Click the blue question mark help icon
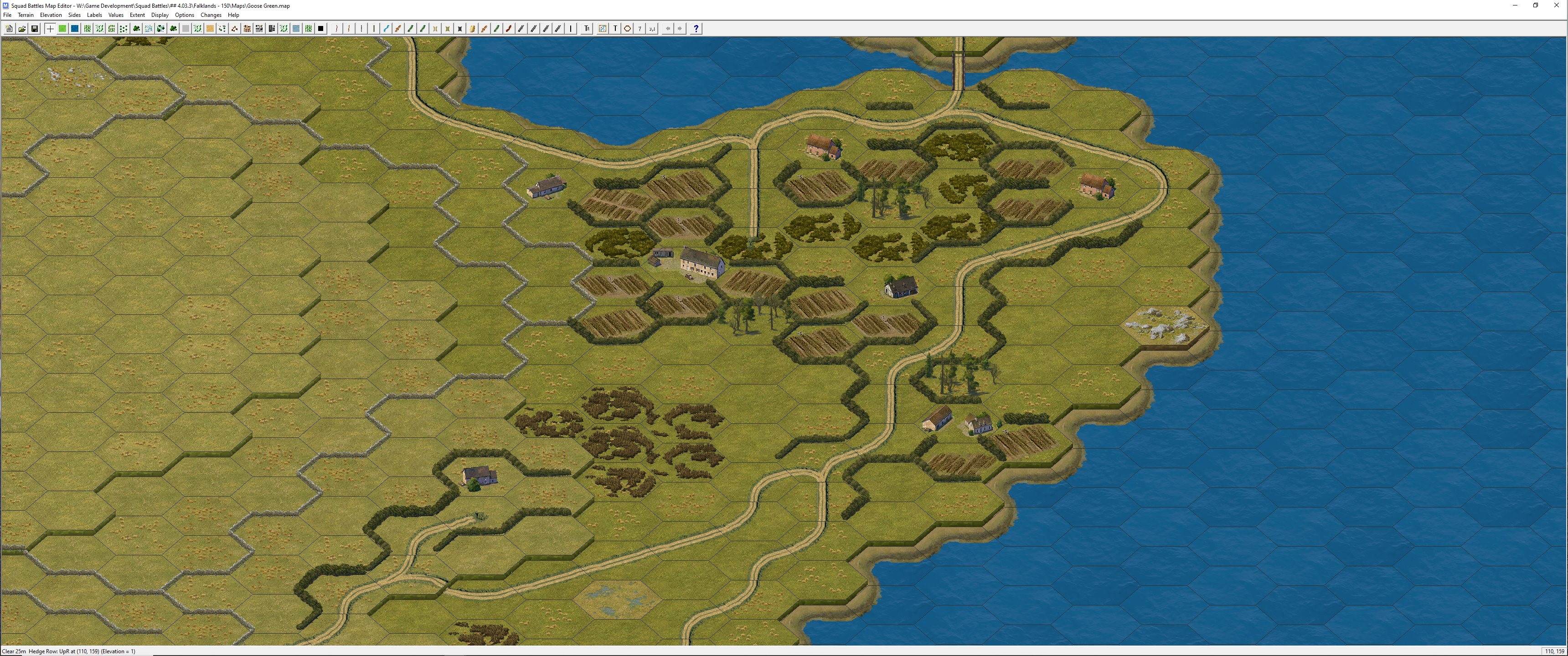Viewport: 1568px width, 656px height. point(696,29)
